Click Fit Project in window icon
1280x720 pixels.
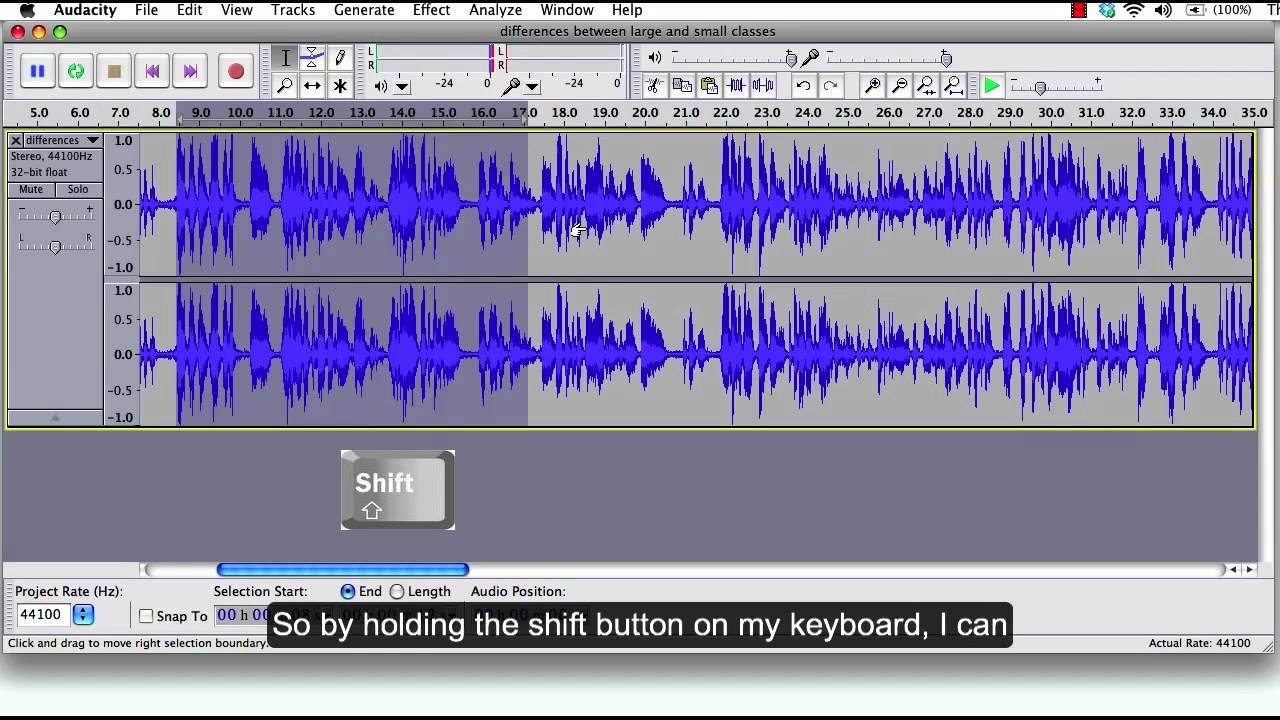click(953, 85)
